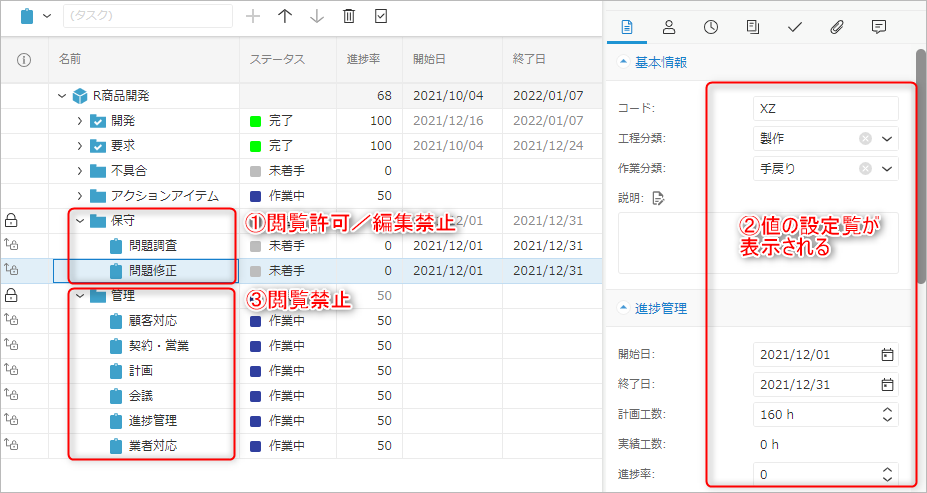Click the (タスク) name input field
This screenshot has width=927, height=493.
coord(147,16)
